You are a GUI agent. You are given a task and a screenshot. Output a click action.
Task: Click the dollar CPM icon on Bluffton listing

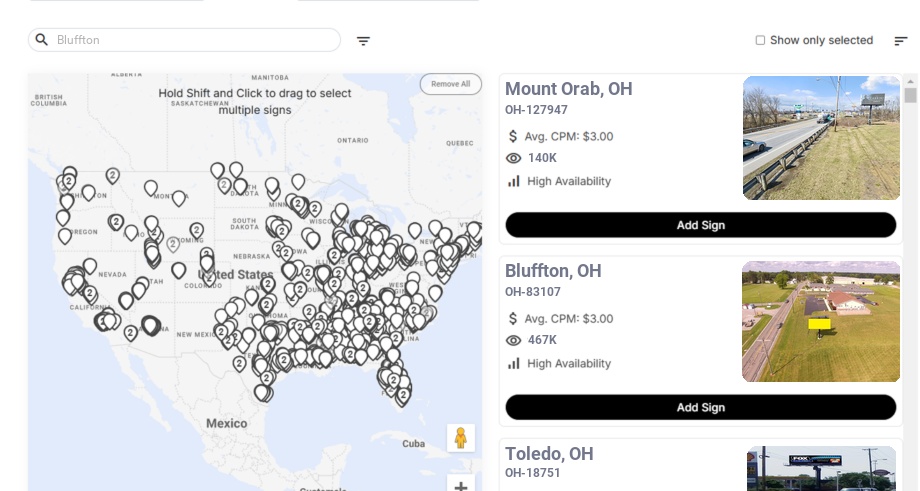[513, 319]
